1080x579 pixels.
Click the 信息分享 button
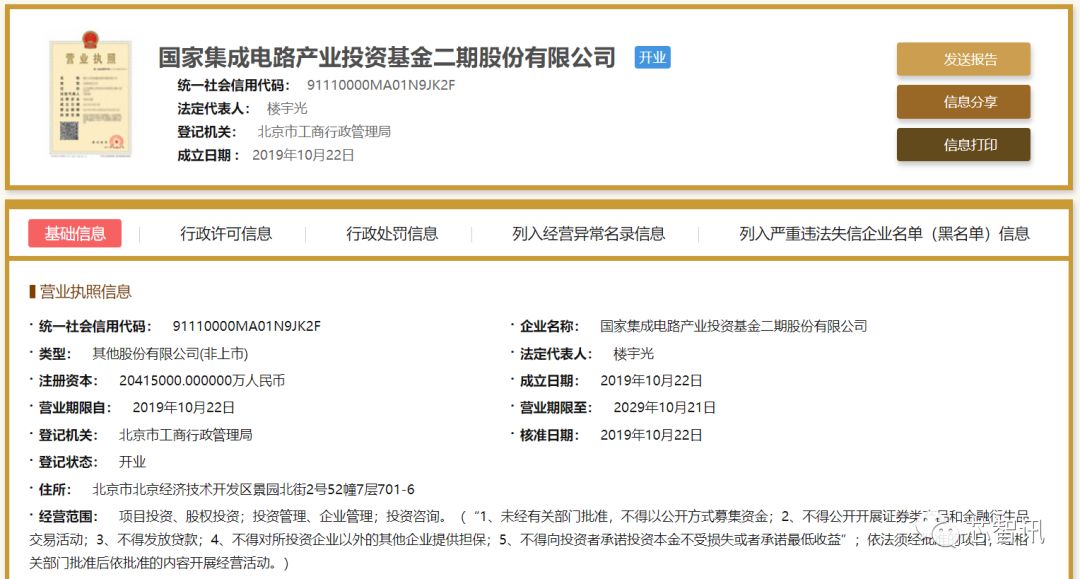pos(963,102)
